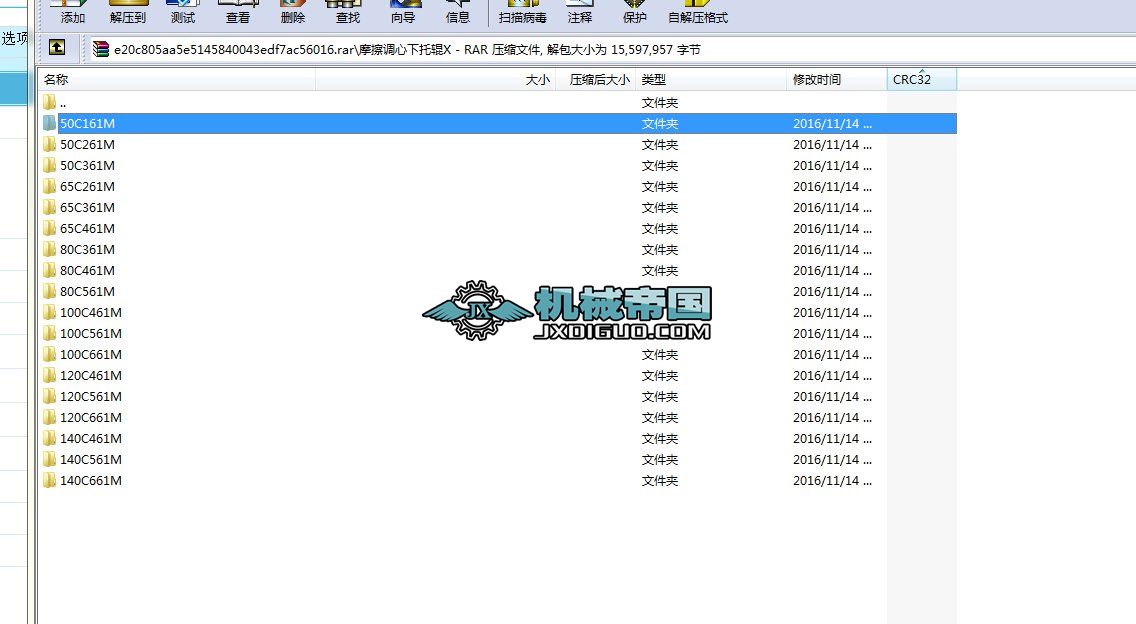The width and height of the screenshot is (1136, 624).
Task: Click the up one level arrow icon
Action: (57, 48)
